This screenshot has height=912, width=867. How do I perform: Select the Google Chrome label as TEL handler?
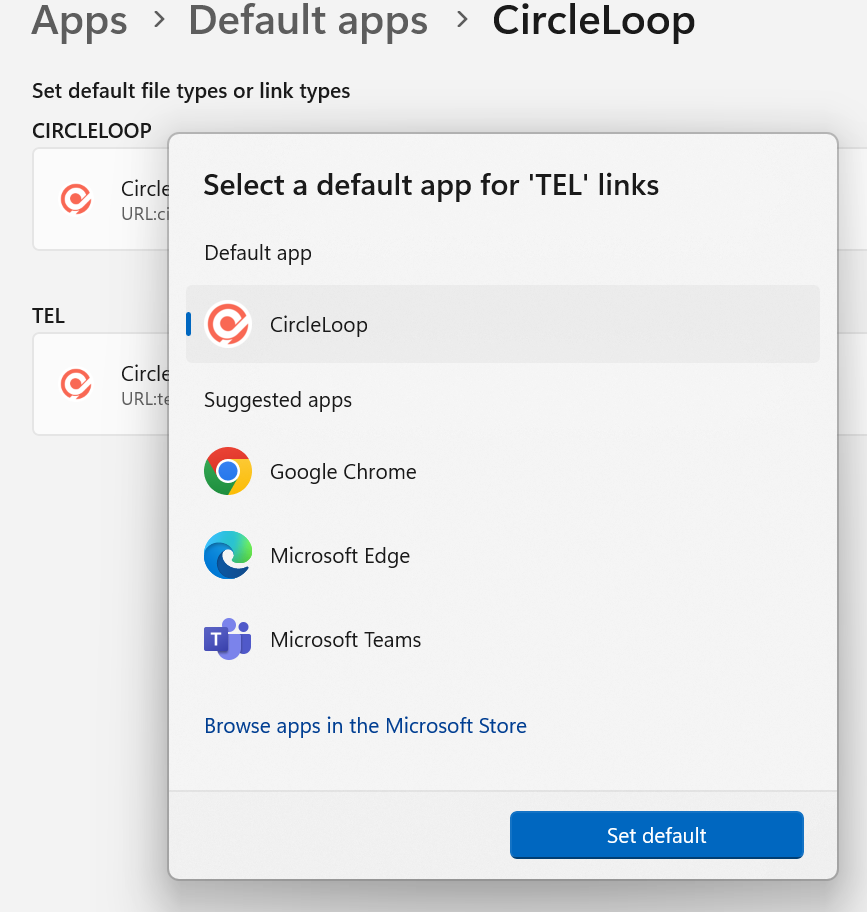coord(343,472)
